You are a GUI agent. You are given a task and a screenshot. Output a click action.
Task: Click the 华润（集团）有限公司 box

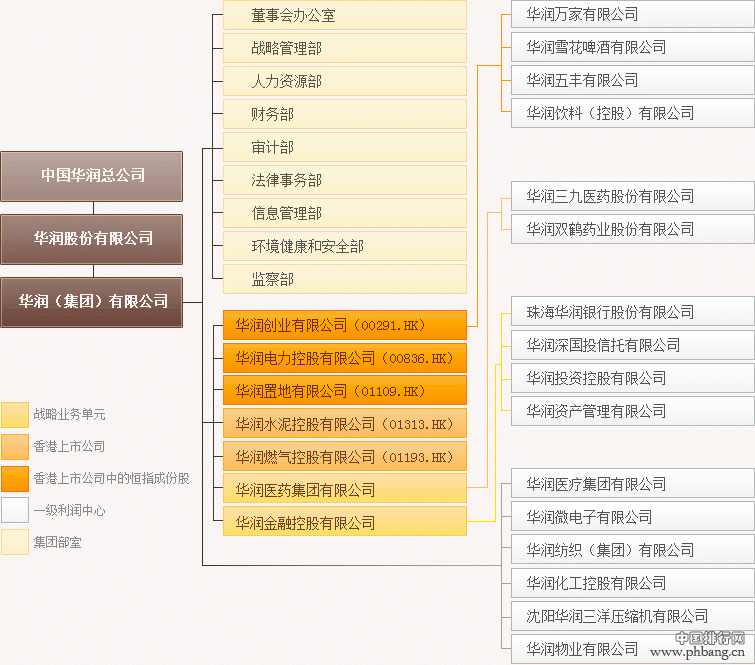coord(91,302)
